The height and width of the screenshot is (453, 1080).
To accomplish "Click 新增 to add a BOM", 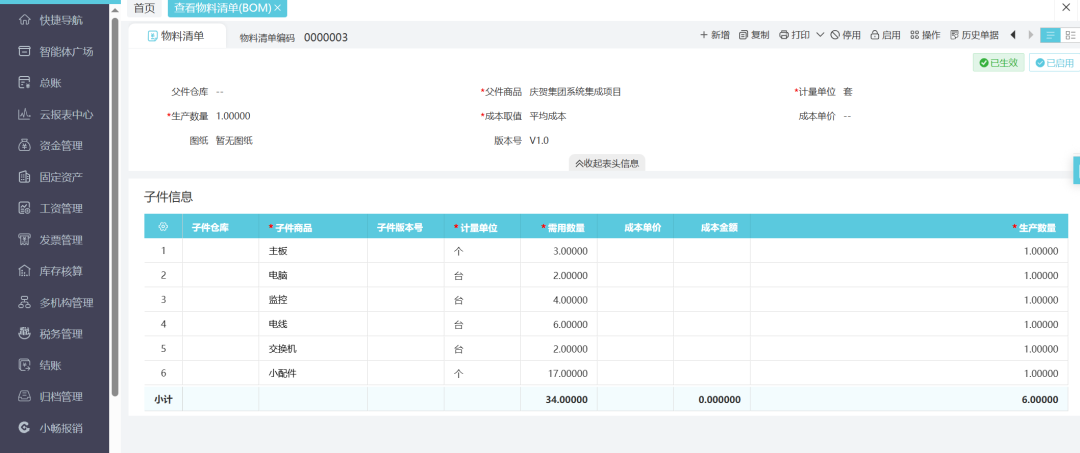I will (x=714, y=34).
